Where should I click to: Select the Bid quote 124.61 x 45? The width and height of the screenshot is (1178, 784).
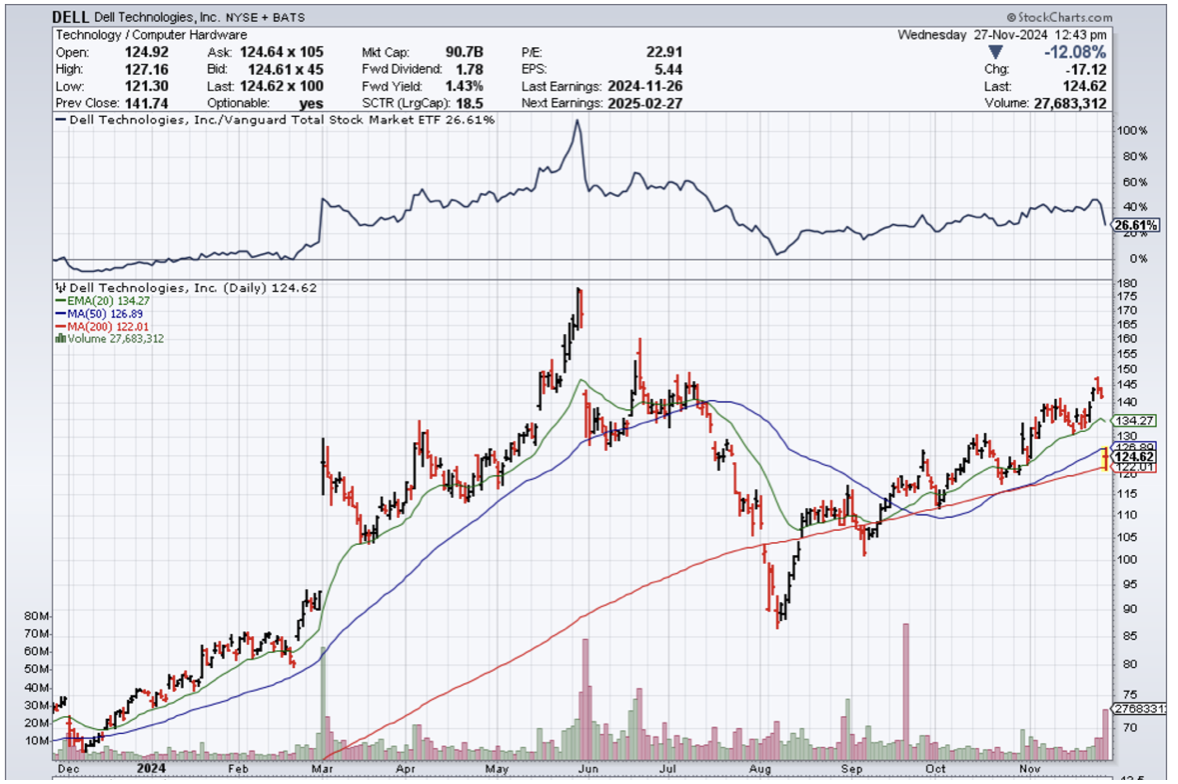(x=286, y=70)
